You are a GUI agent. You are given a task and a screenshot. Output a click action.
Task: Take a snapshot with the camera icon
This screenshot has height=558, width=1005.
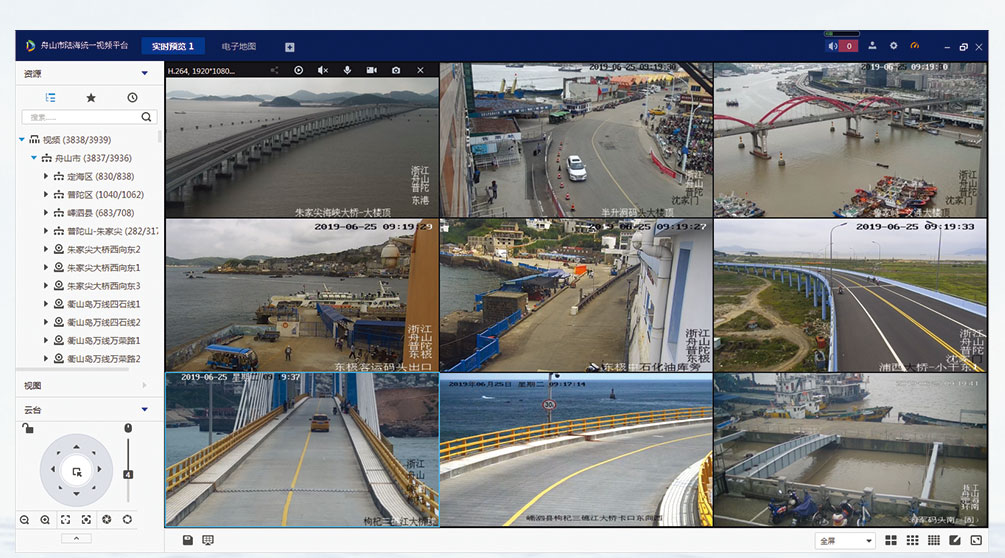(396, 71)
